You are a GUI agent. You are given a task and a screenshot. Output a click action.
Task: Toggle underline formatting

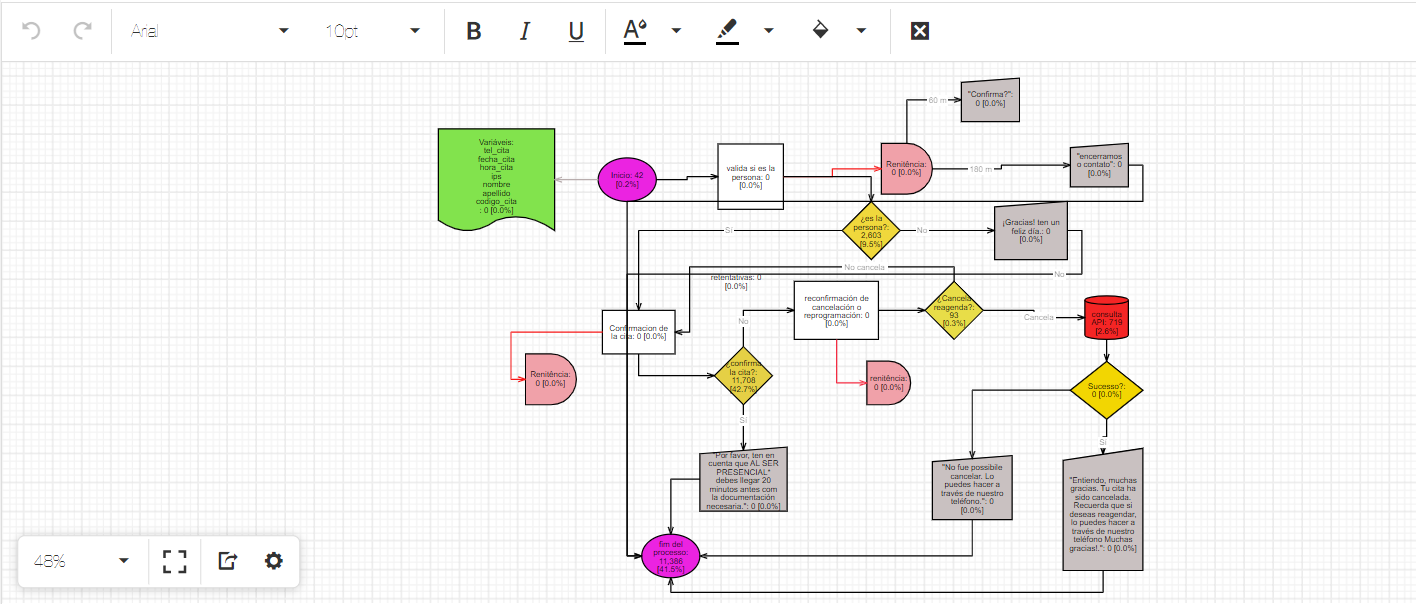click(576, 31)
